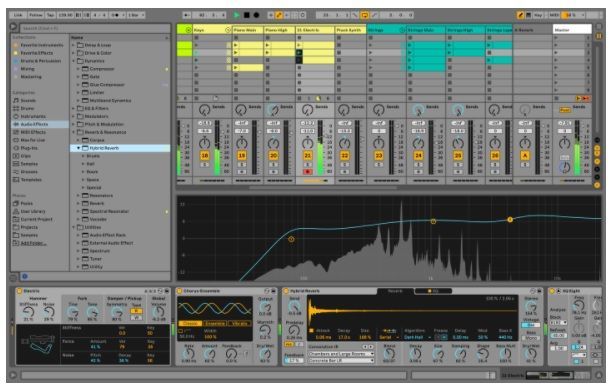This screenshot has height=390, width=616.
Task: Open the MIDI map mode
Action: tap(554, 15)
